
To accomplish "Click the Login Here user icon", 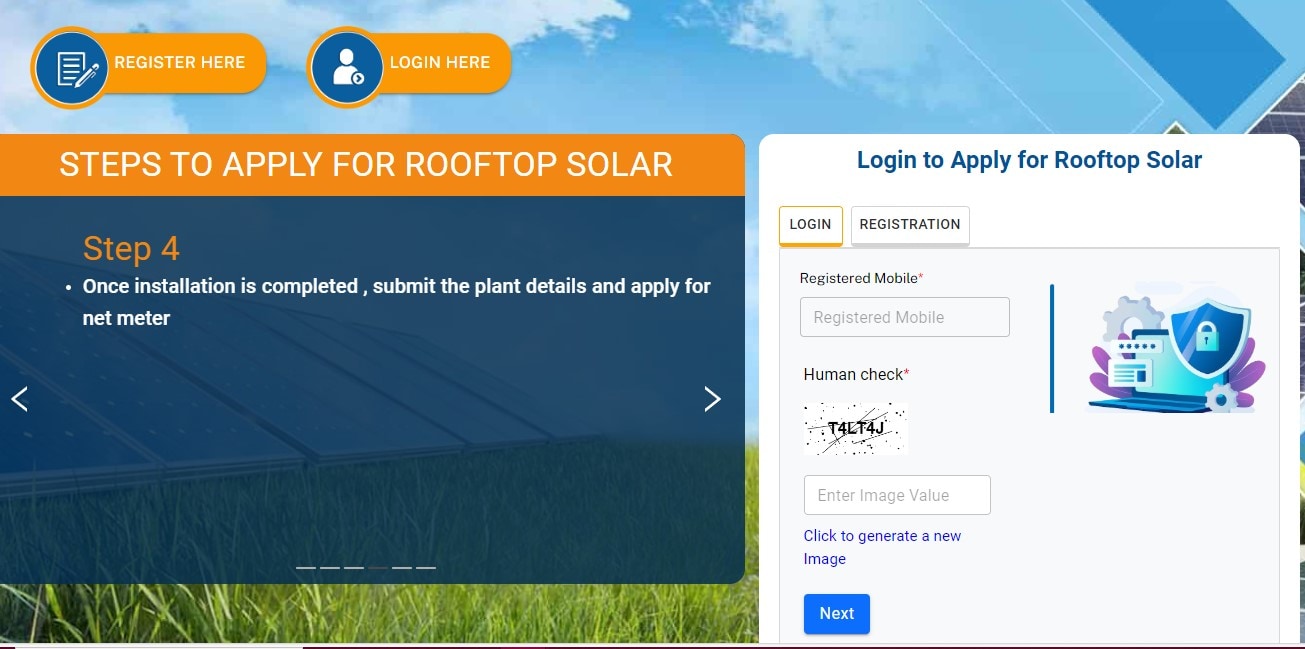I will 347,66.
